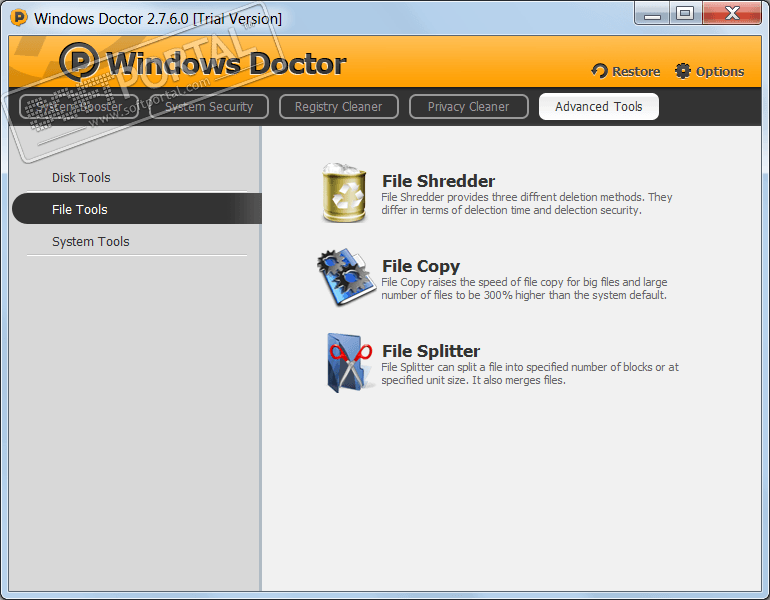Select the Advanced Tools tab
The width and height of the screenshot is (770, 600).
click(599, 107)
